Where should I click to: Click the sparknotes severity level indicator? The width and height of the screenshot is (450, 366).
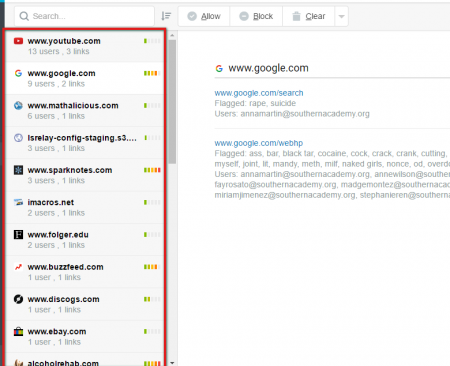point(152,170)
